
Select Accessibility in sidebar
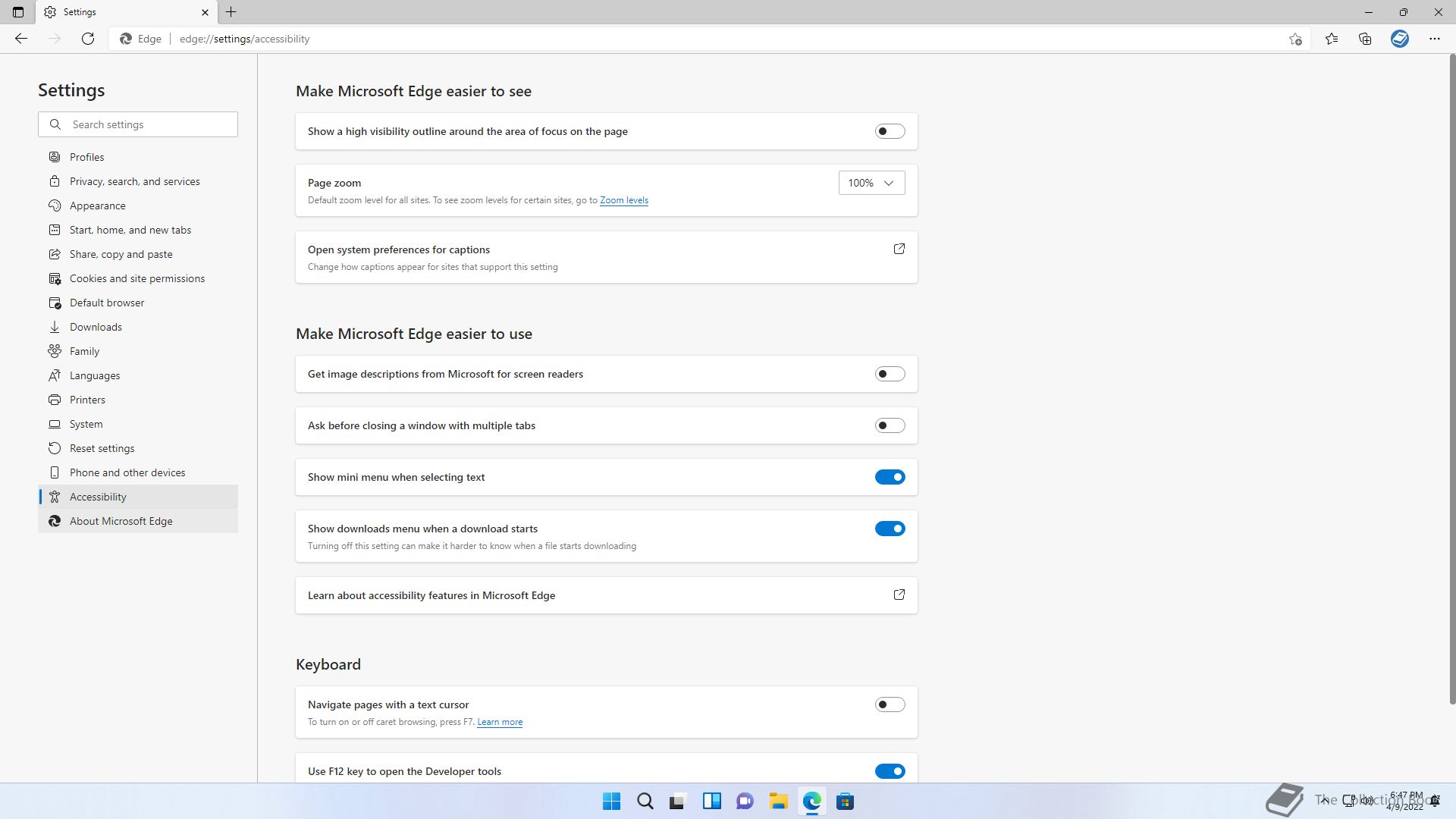click(138, 497)
